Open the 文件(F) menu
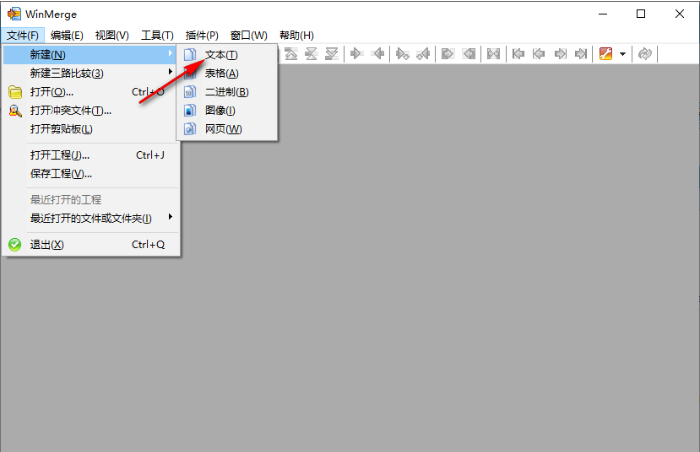This screenshot has height=452, width=700. coord(22,35)
